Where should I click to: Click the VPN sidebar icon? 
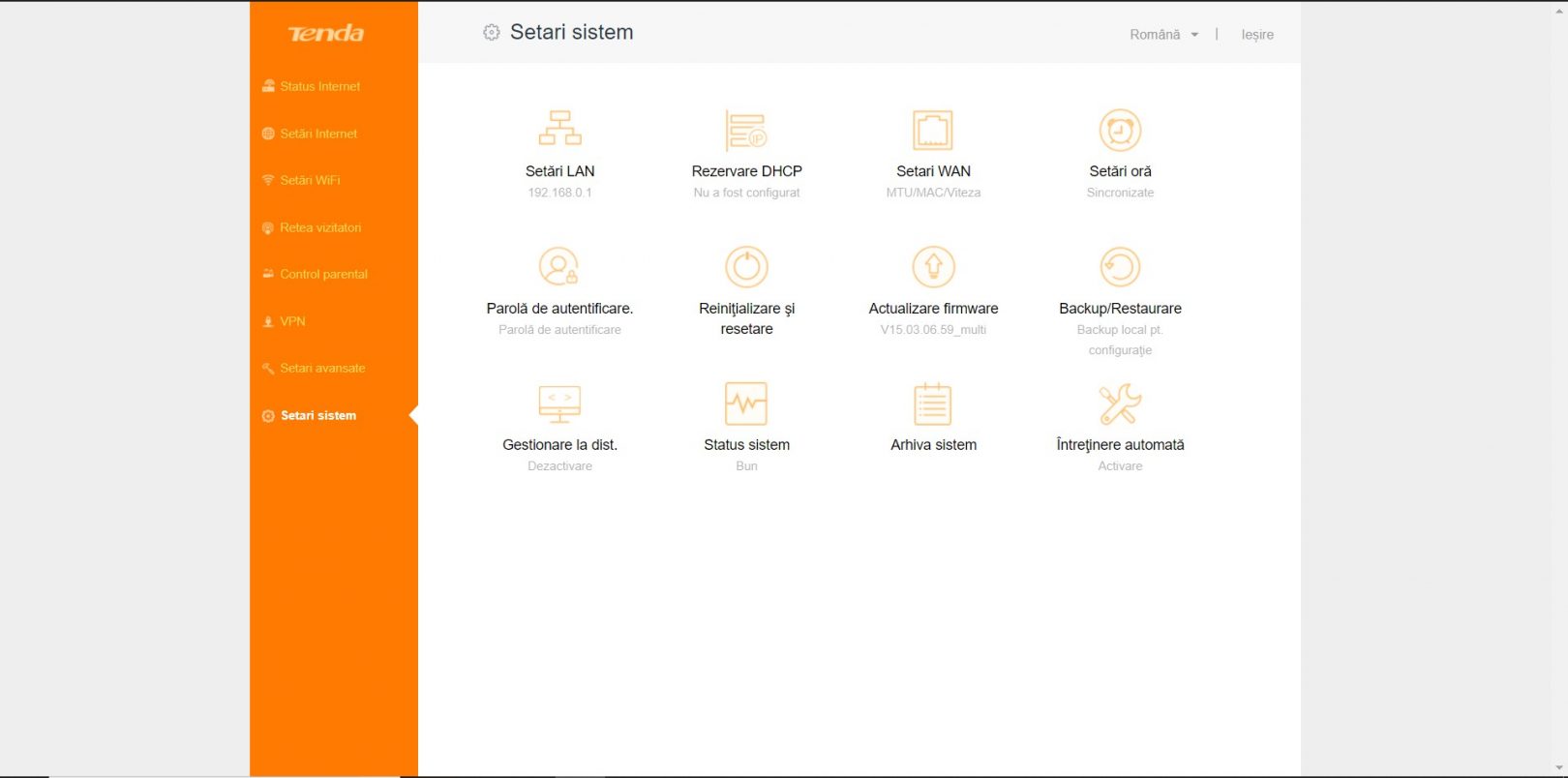[x=268, y=321]
